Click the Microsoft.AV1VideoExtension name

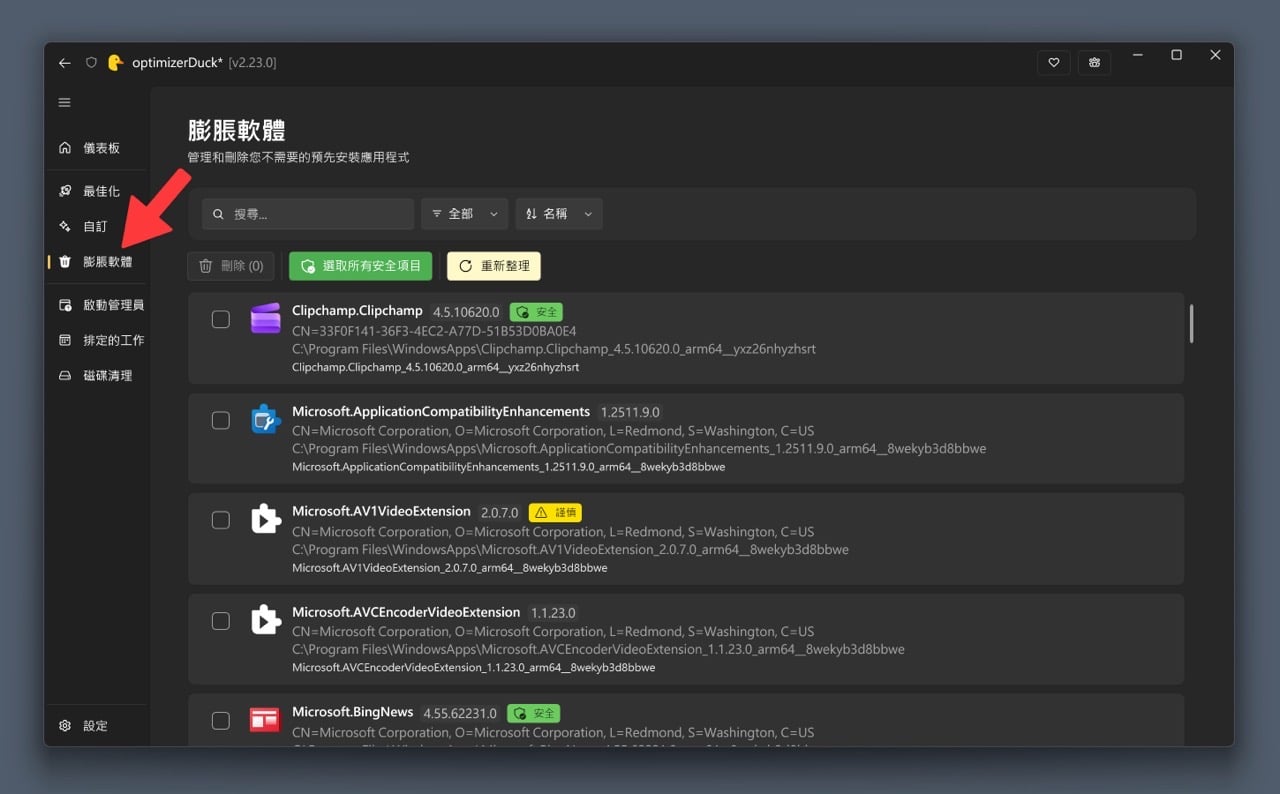point(381,511)
